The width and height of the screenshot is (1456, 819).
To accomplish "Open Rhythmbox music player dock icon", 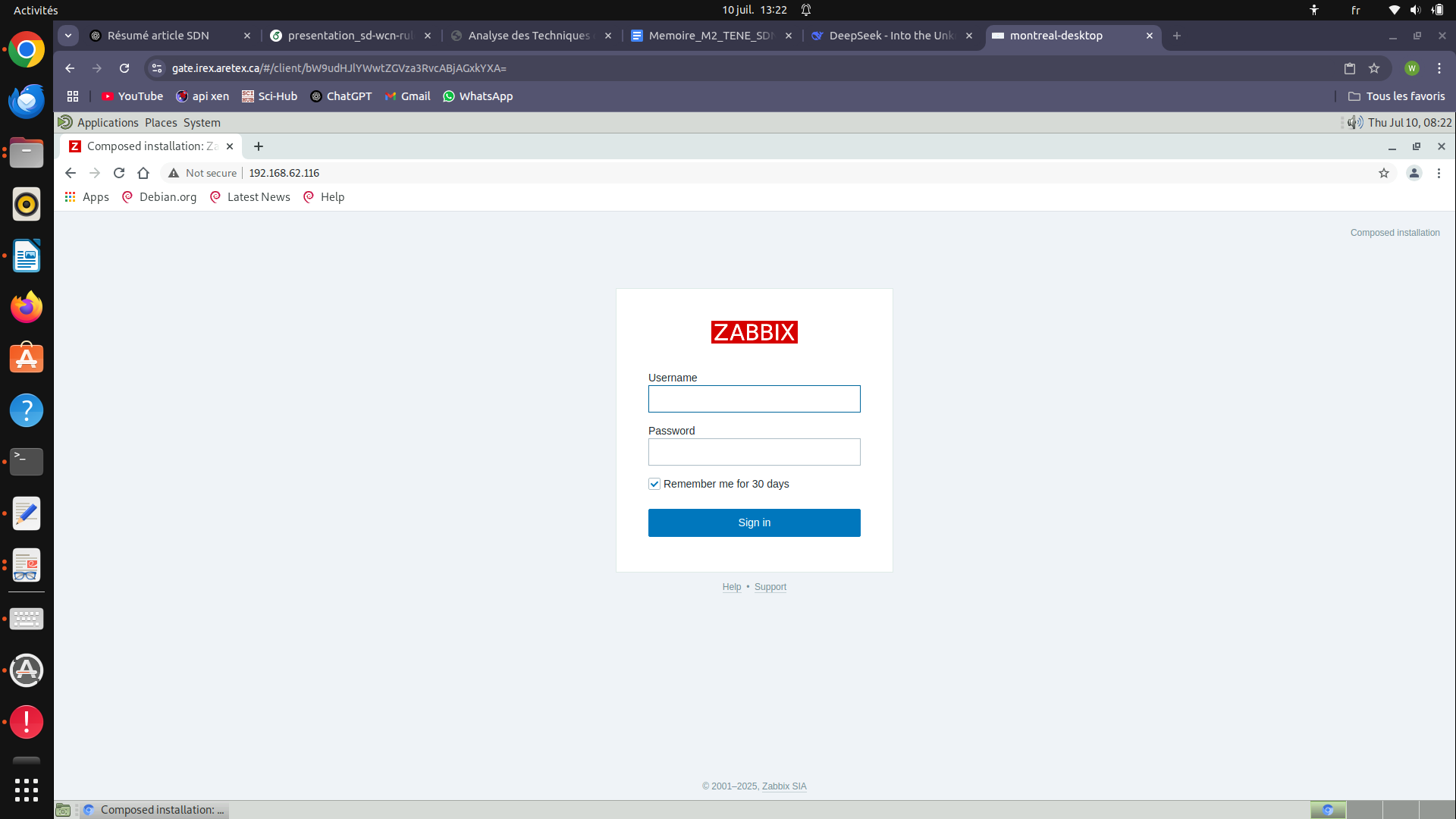I will 27,204.
